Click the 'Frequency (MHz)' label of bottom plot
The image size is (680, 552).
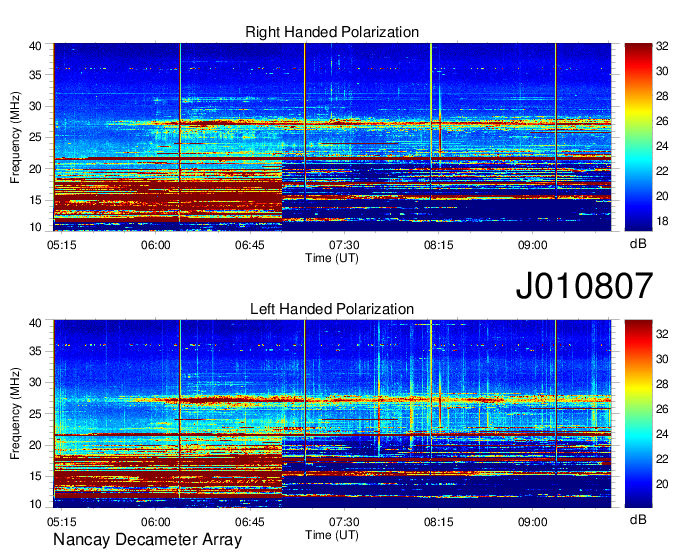point(15,414)
